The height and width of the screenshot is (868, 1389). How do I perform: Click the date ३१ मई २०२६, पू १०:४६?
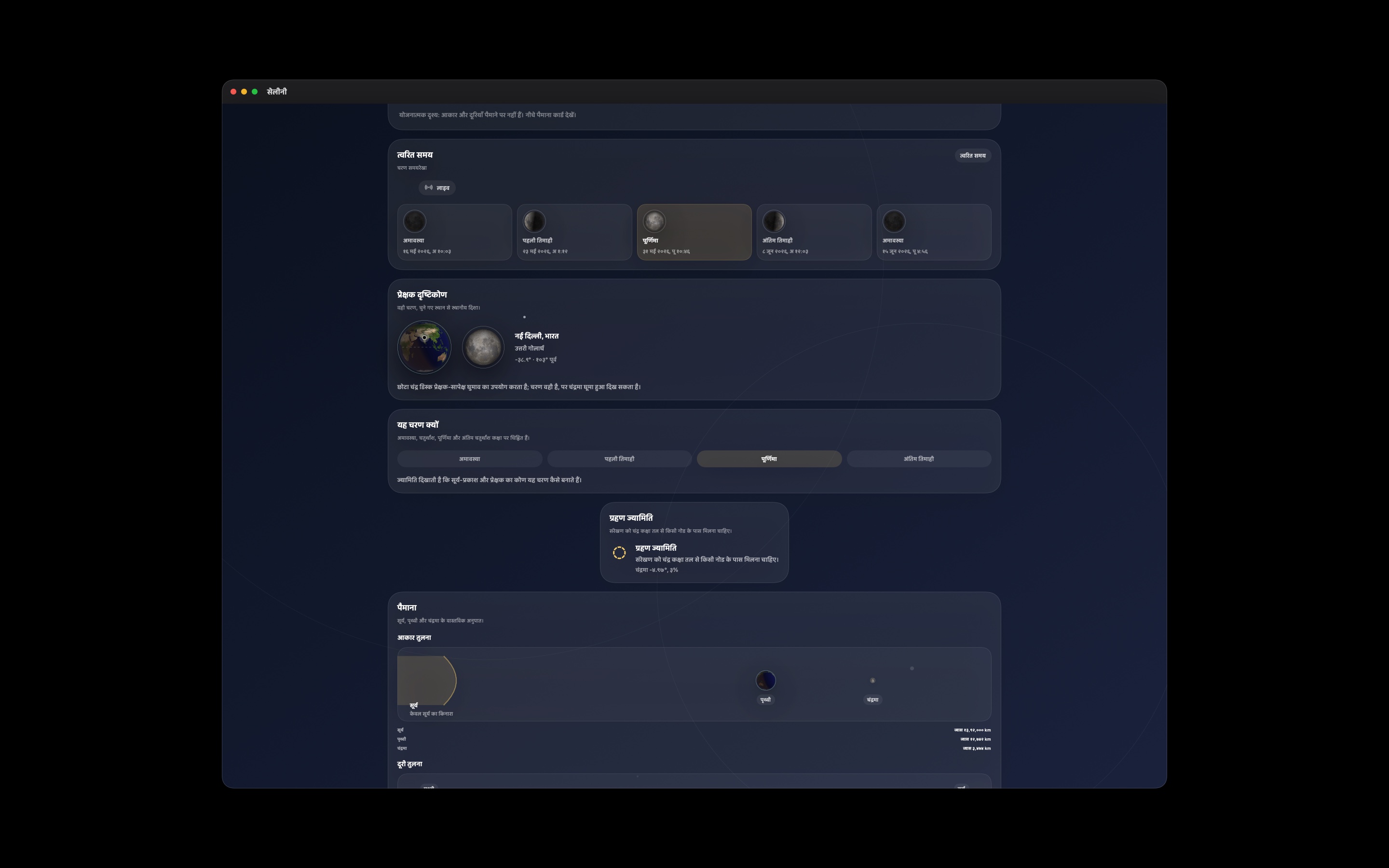(x=667, y=251)
